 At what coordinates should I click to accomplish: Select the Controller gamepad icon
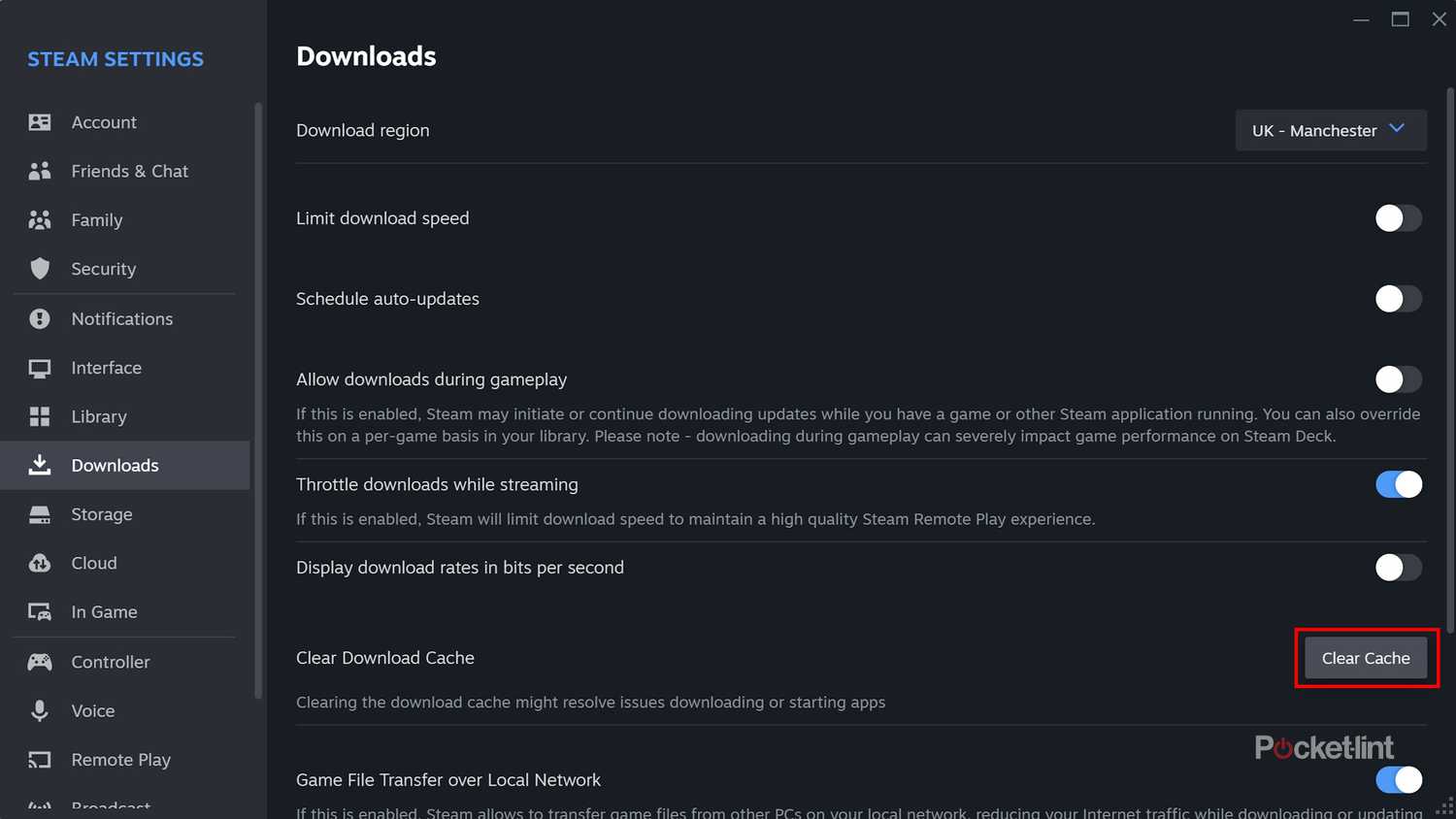point(39,662)
